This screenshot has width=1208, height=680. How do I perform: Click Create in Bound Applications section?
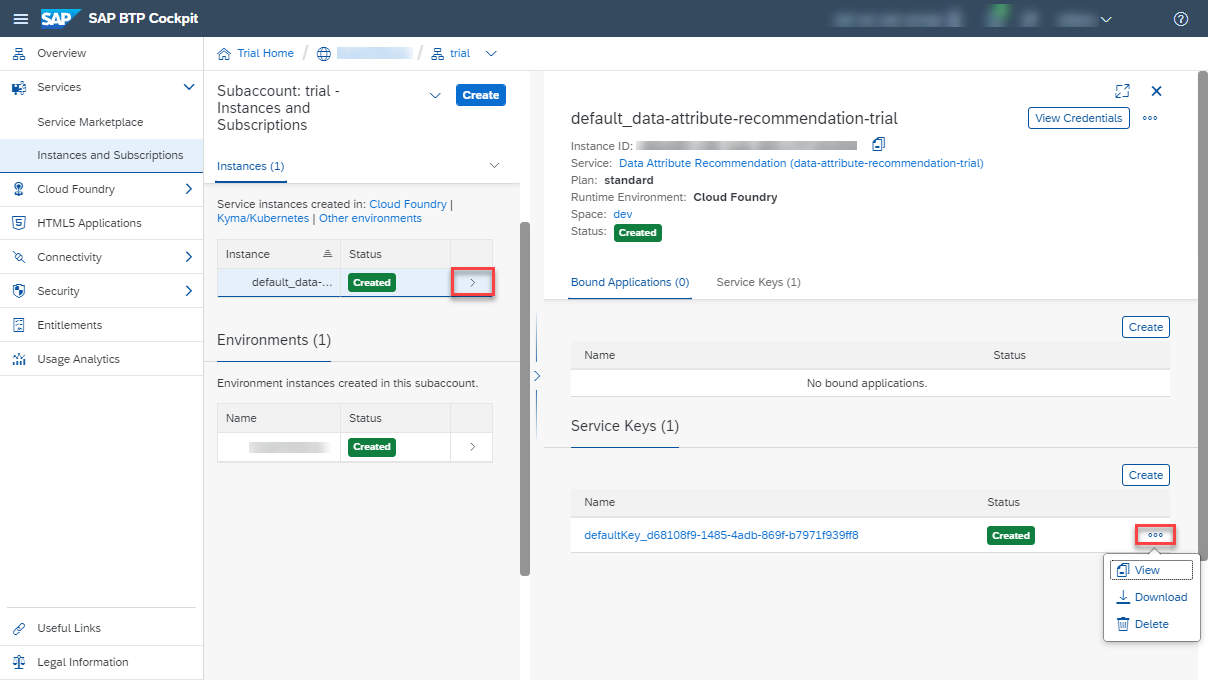1146,327
